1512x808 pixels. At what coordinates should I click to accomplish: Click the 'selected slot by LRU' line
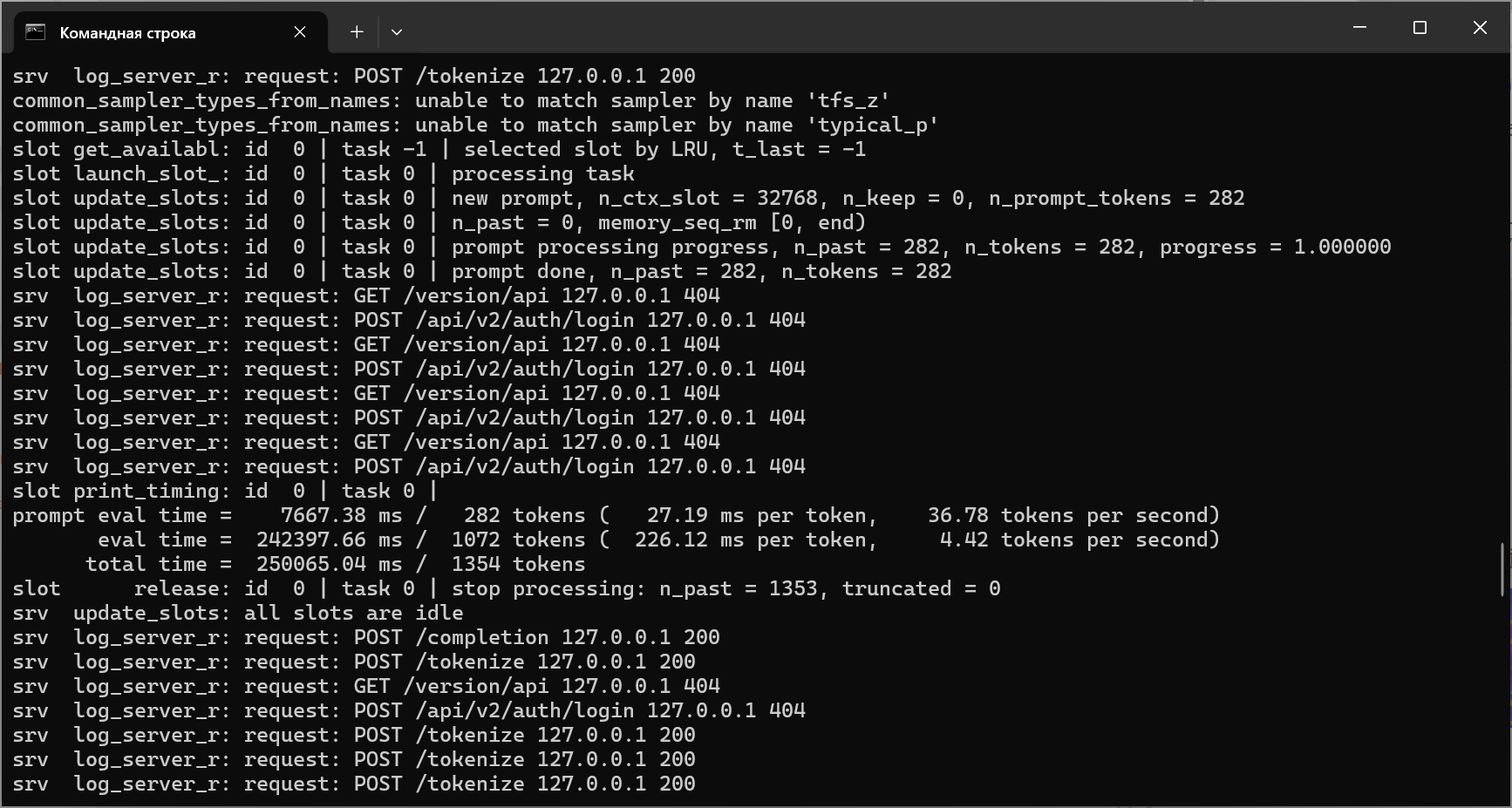(x=439, y=150)
